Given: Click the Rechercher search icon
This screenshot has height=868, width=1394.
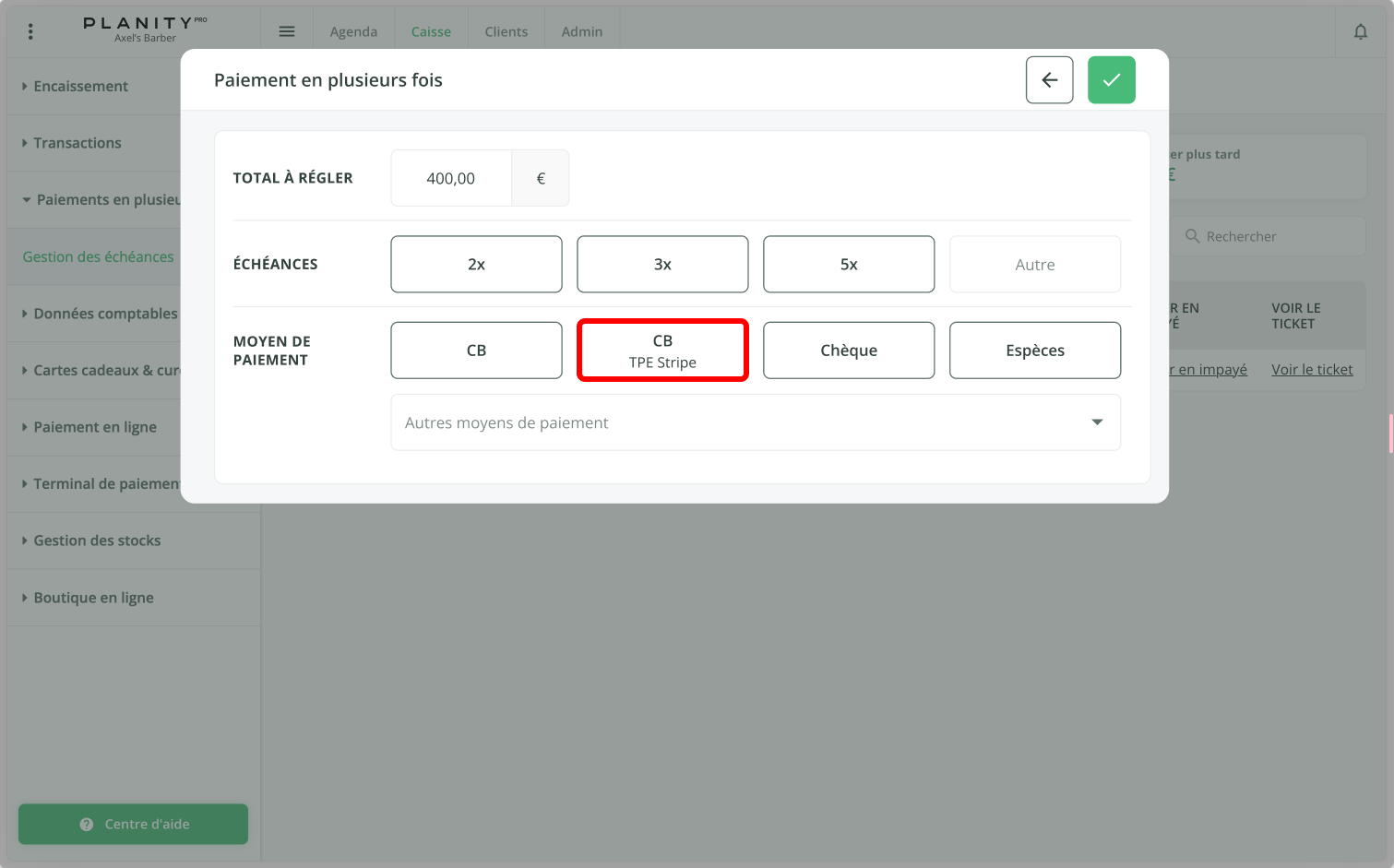Looking at the screenshot, I should coord(1192,236).
